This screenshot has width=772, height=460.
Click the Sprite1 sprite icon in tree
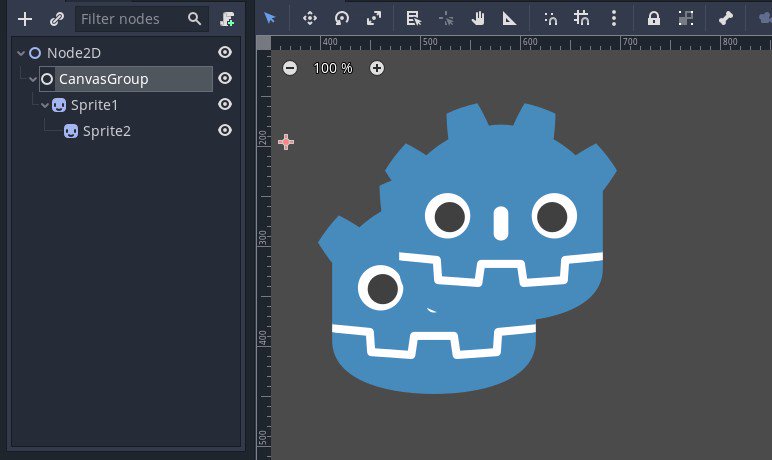click(x=59, y=105)
